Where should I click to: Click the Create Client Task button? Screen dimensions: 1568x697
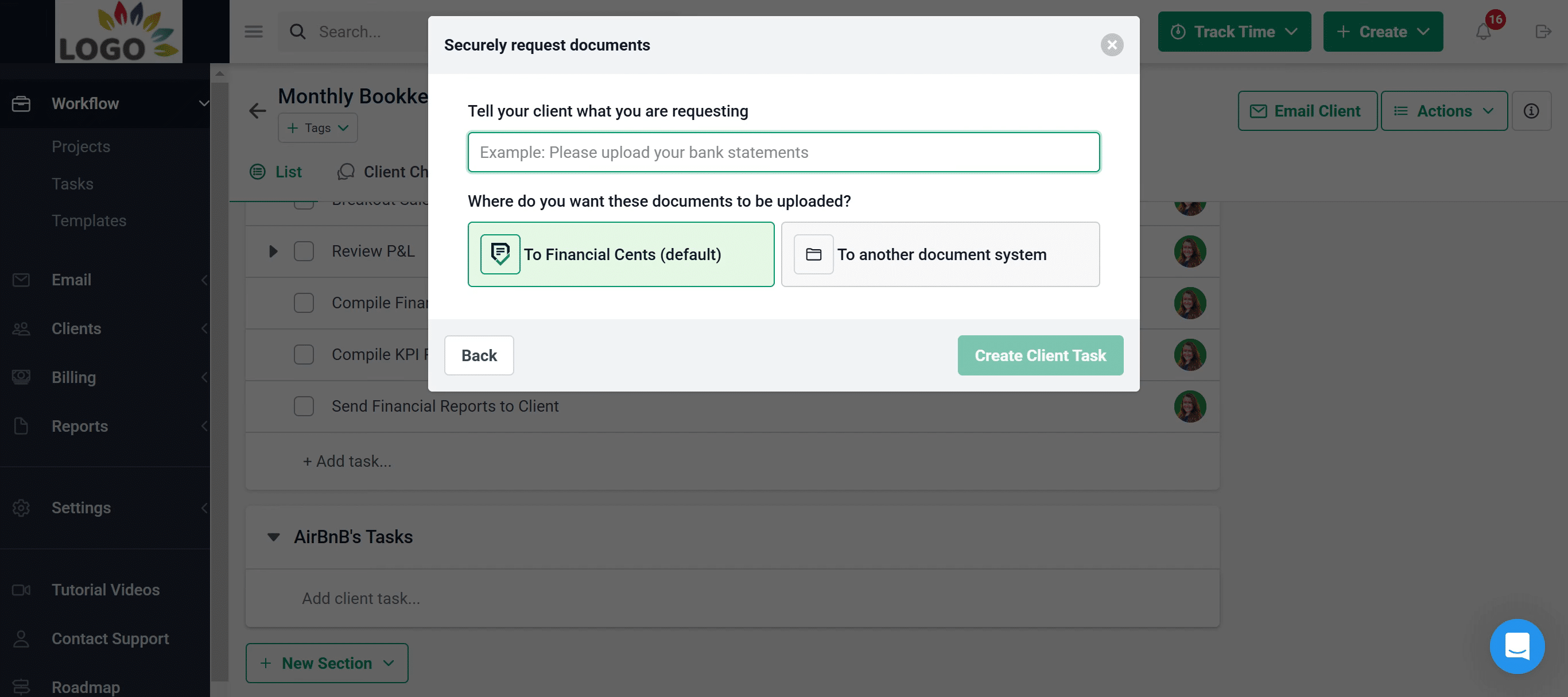[1040, 355]
